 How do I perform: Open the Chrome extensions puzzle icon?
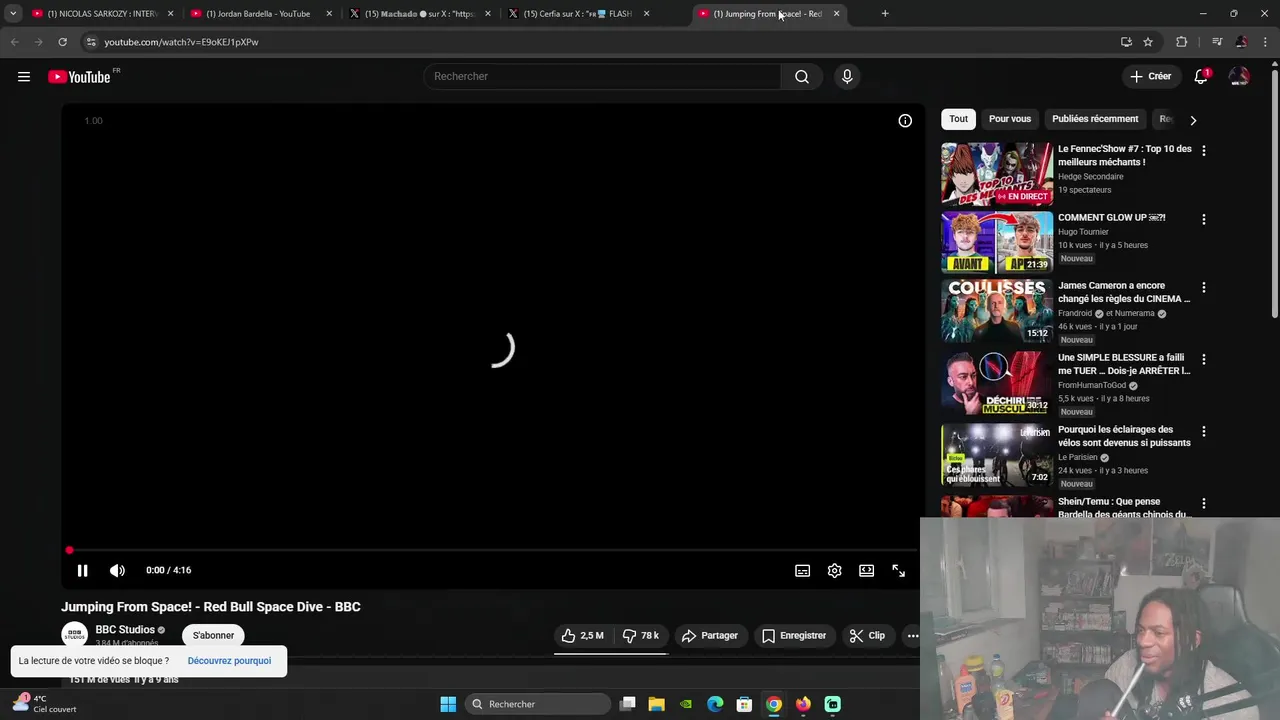click(x=1182, y=42)
